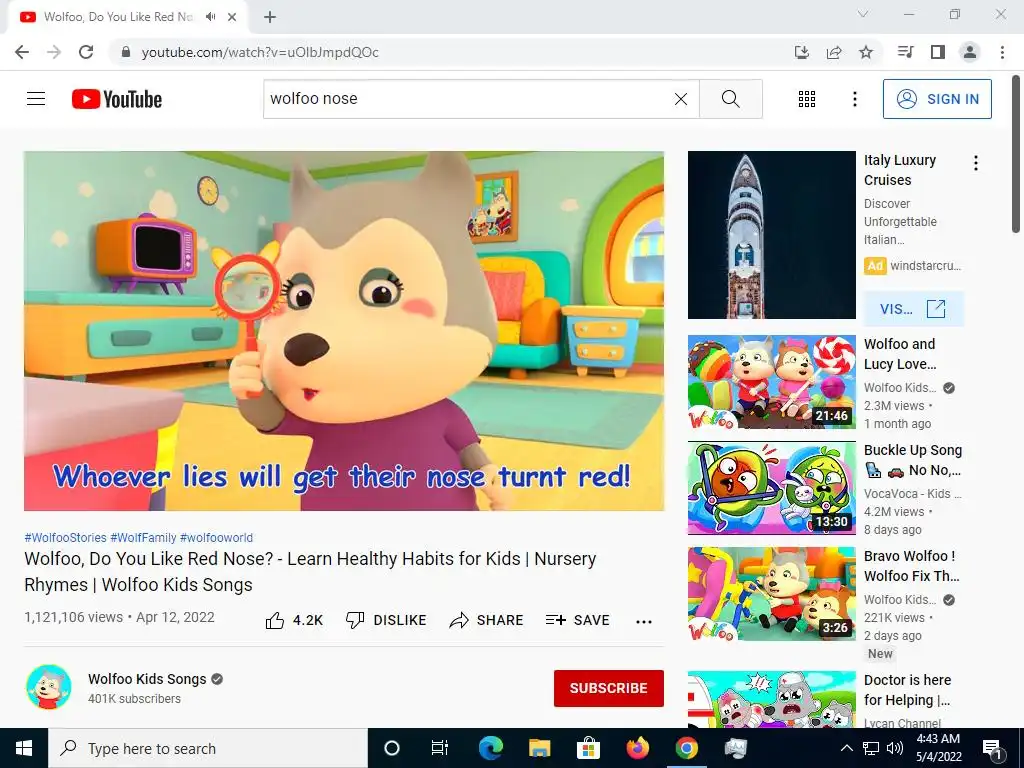The width and height of the screenshot is (1024, 768).
Task: Open the tab search chevron
Action: pos(863,14)
